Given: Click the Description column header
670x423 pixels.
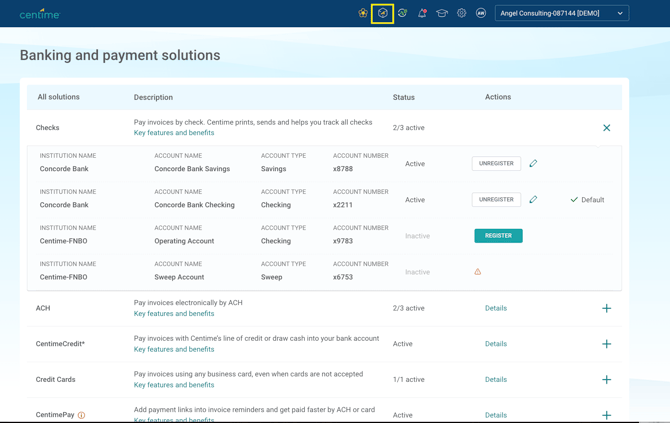Looking at the screenshot, I should [x=153, y=97].
